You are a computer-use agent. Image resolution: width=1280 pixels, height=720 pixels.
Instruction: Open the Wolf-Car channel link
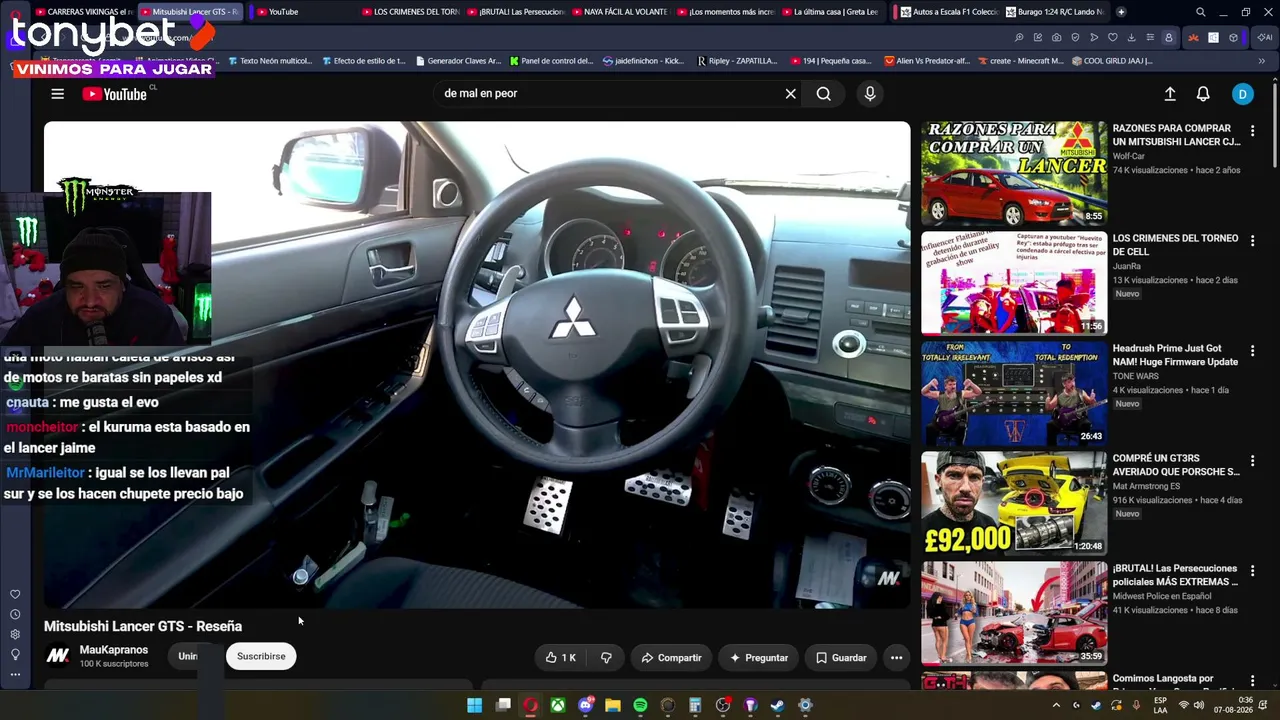(x=1129, y=156)
